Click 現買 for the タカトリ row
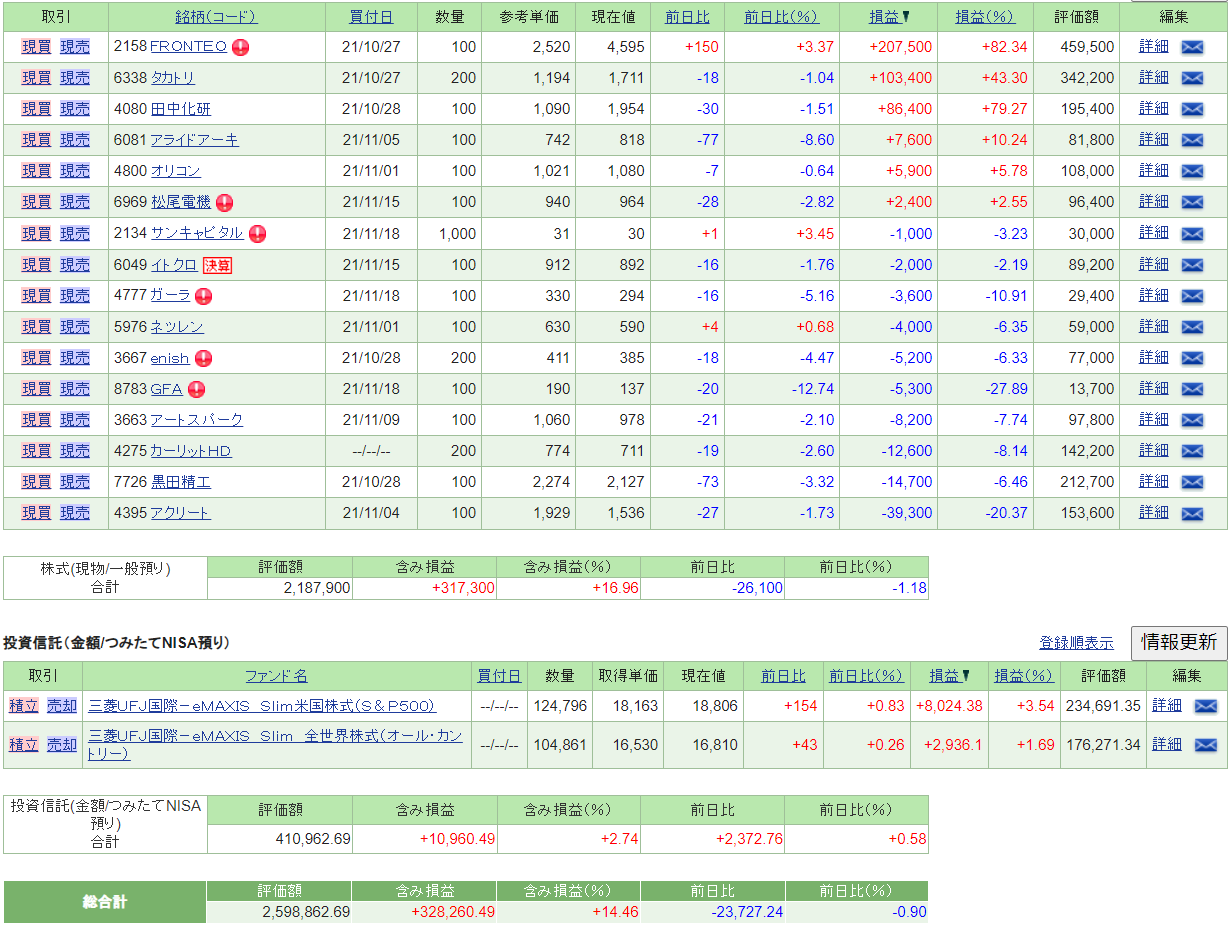Viewport: 1230px width, 926px height. [36, 78]
